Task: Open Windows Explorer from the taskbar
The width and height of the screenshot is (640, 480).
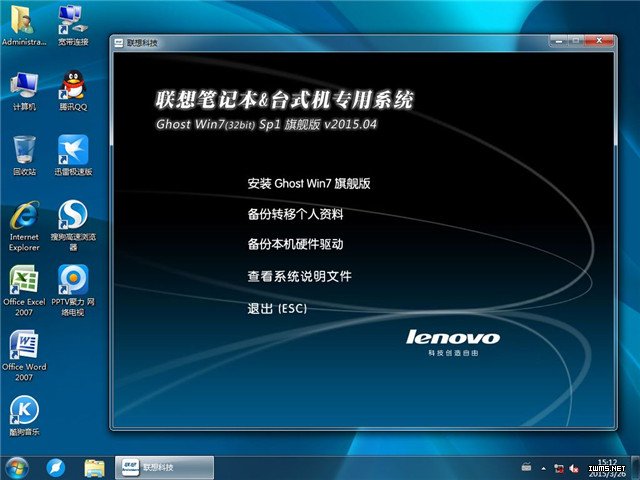Action: click(x=94, y=468)
